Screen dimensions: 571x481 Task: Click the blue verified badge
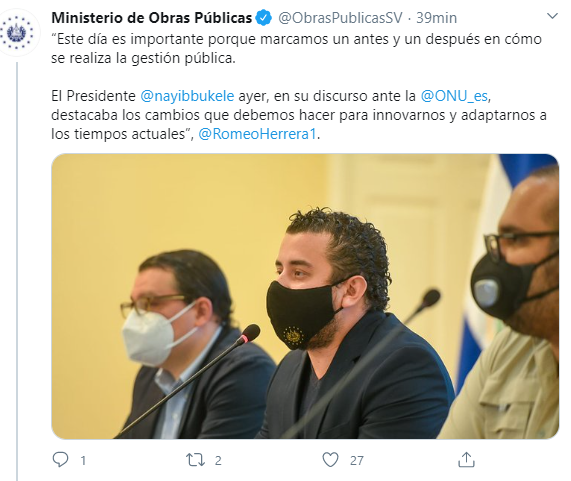click(264, 18)
